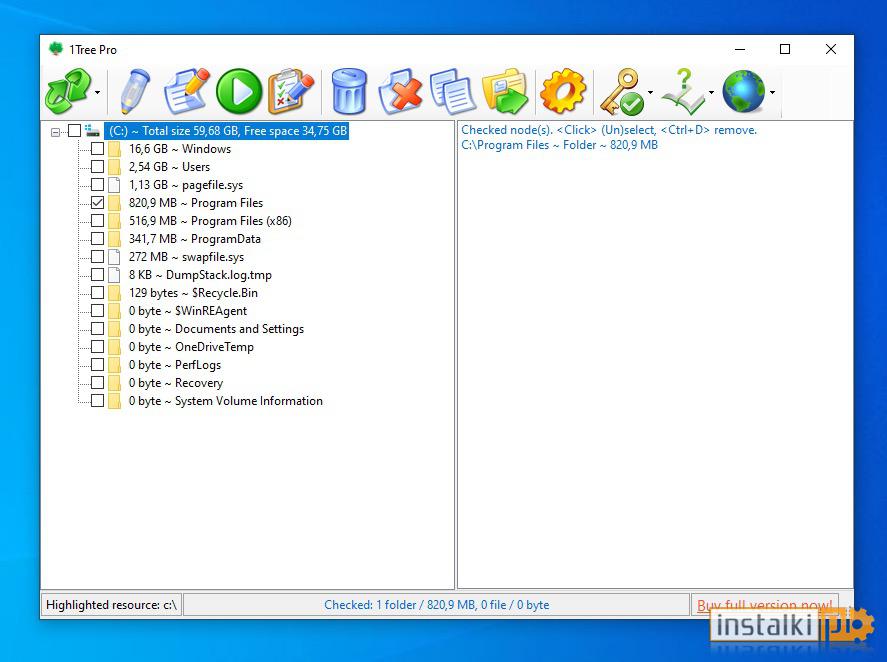Screen dimensions: 887x662
Task: Open dropdown arrow beside globe icon
Action: (x=772, y=92)
